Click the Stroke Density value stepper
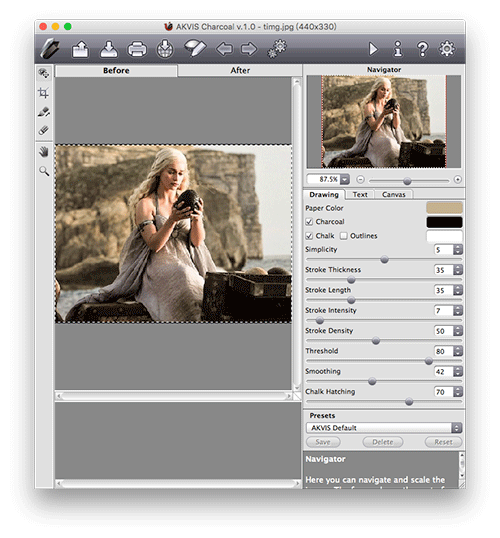 pyautogui.click(x=458, y=331)
